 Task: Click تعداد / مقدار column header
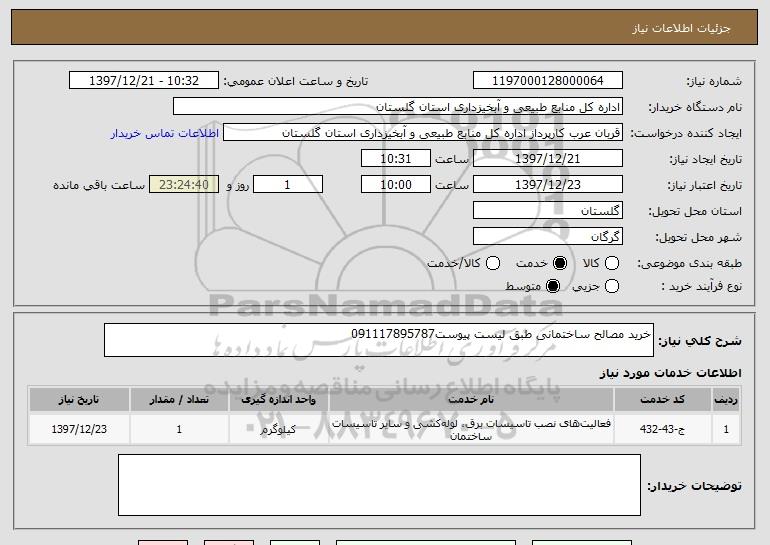coord(179,400)
